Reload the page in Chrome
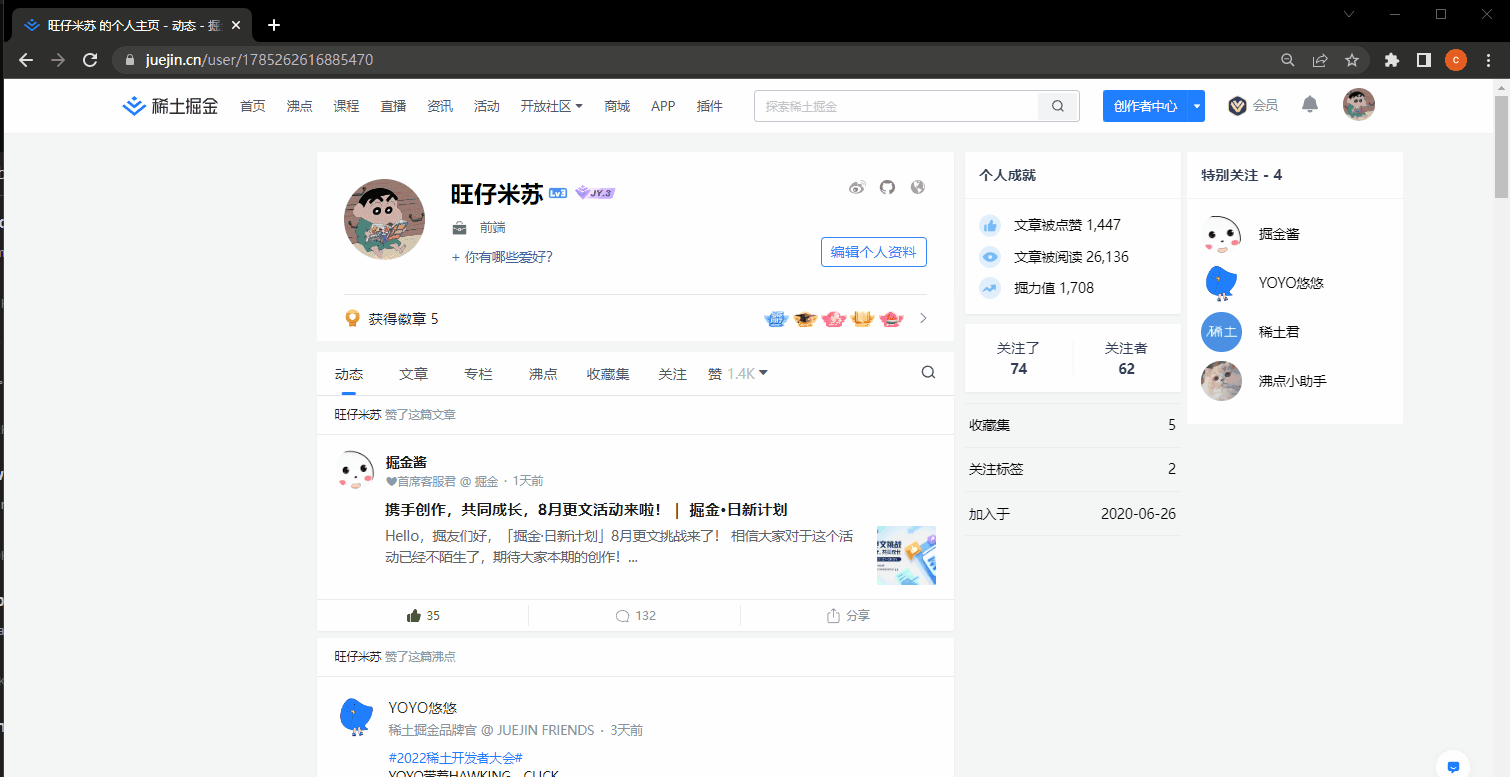The width and height of the screenshot is (1510, 777). tap(90, 60)
